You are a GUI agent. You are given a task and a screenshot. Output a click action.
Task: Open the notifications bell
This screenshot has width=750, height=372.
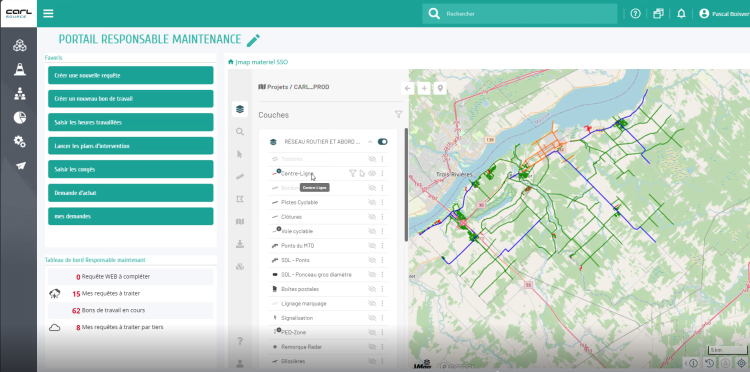pyautogui.click(x=681, y=14)
